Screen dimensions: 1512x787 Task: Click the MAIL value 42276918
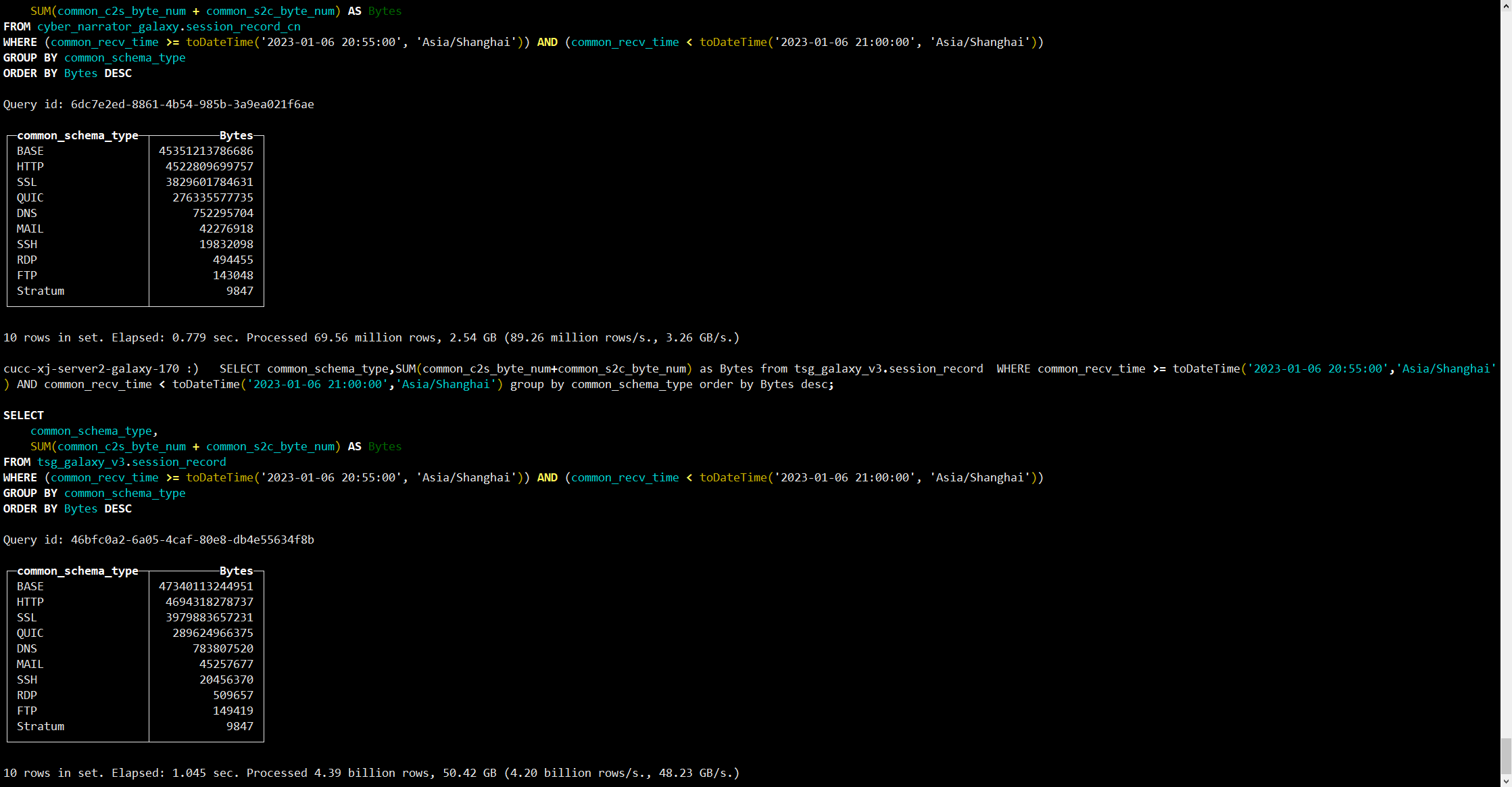tap(226, 229)
